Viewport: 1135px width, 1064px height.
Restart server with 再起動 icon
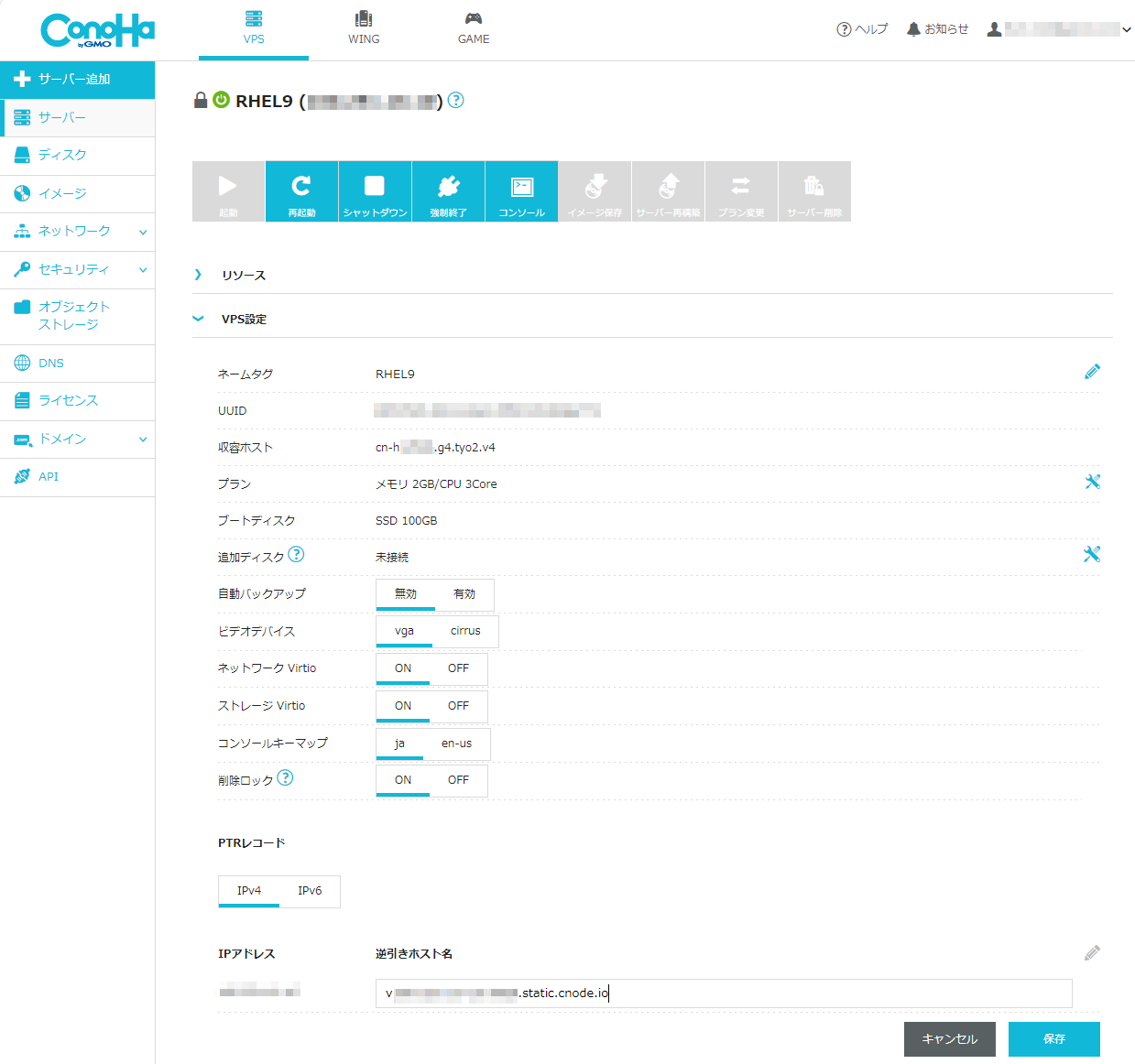pyautogui.click(x=301, y=191)
